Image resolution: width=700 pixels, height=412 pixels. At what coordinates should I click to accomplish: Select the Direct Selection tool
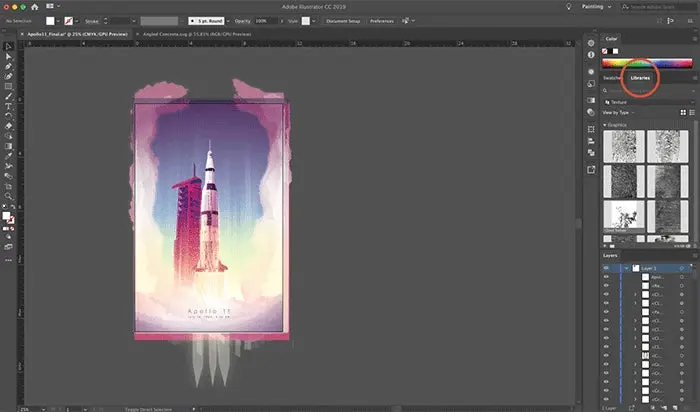[x=8, y=57]
